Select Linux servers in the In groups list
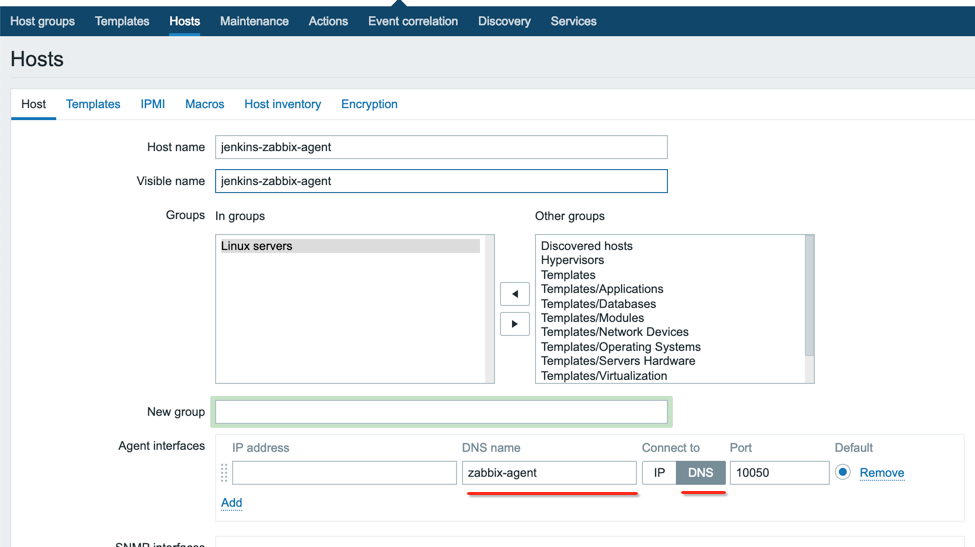975x547 pixels. tap(257, 246)
